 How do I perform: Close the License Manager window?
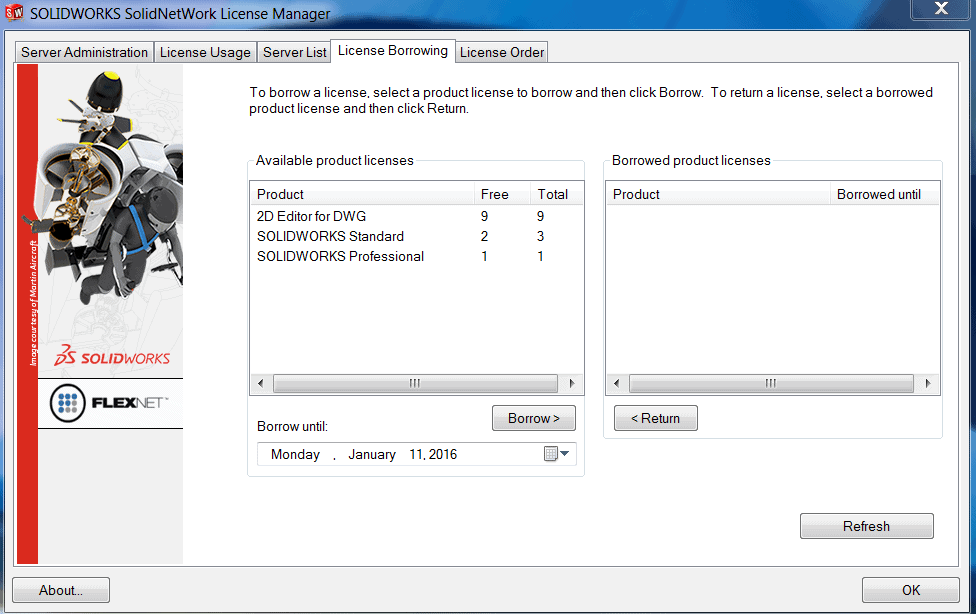click(x=941, y=9)
